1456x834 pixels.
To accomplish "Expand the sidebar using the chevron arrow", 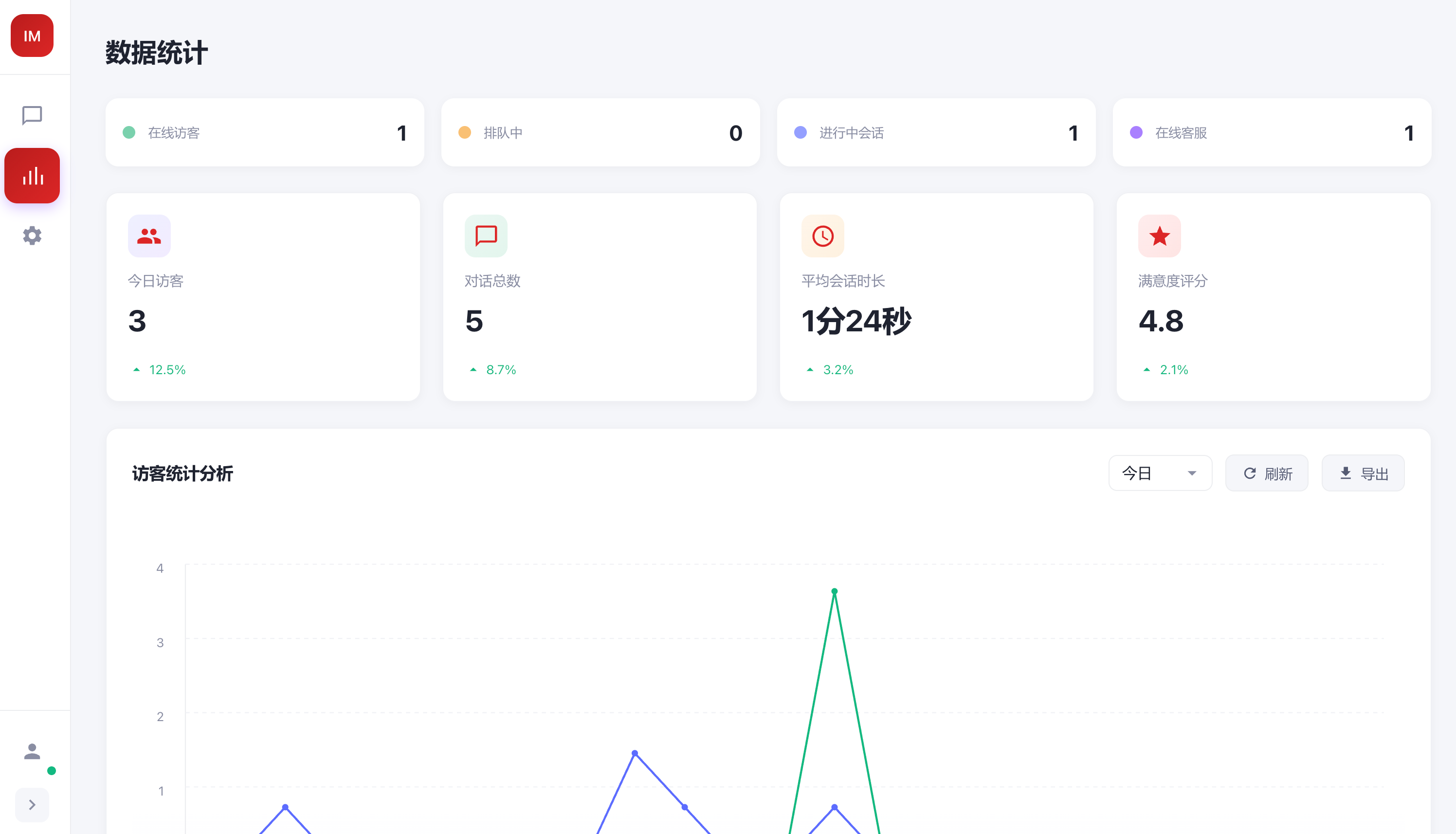I will click(x=32, y=805).
